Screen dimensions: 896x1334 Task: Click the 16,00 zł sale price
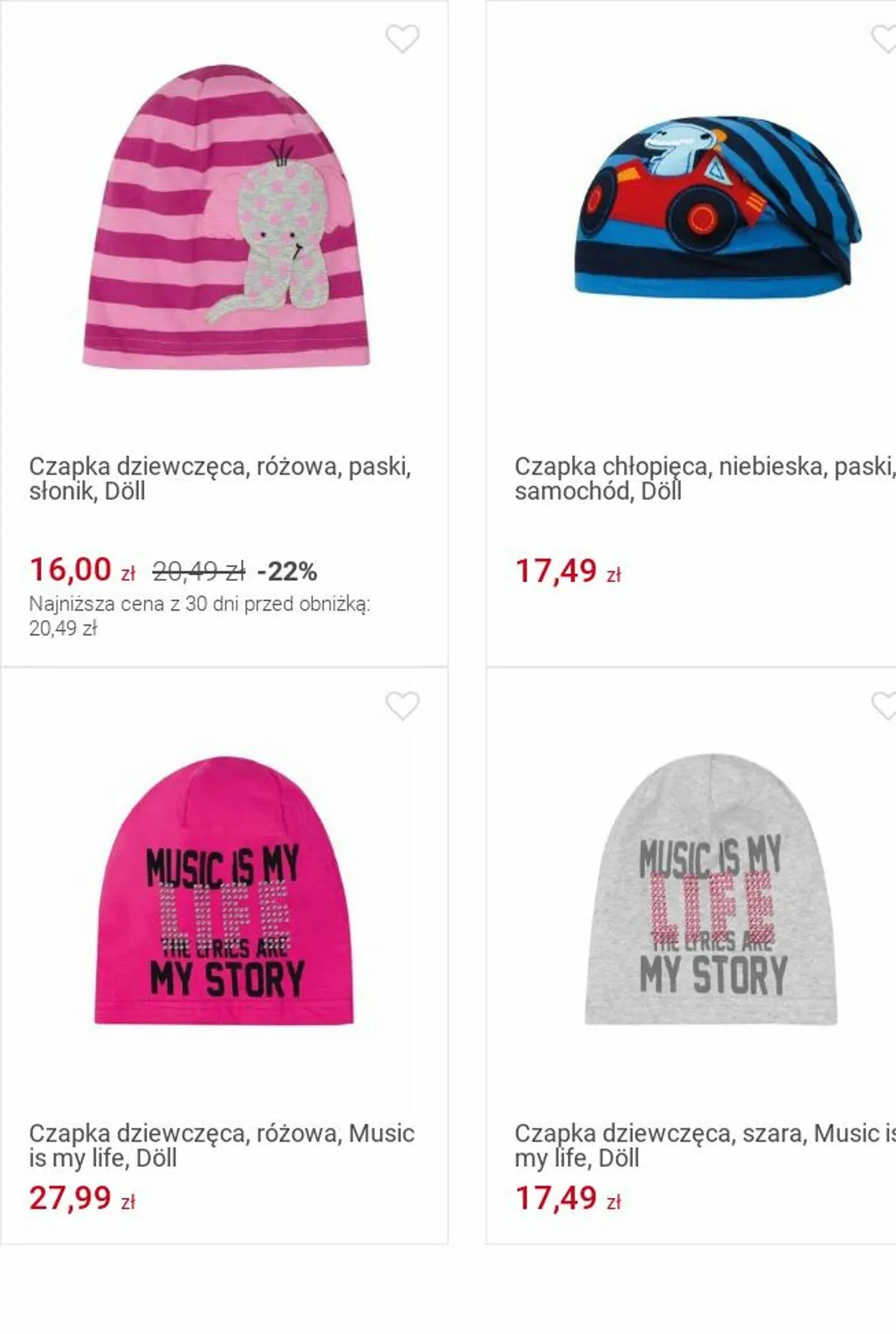pyautogui.click(x=82, y=571)
